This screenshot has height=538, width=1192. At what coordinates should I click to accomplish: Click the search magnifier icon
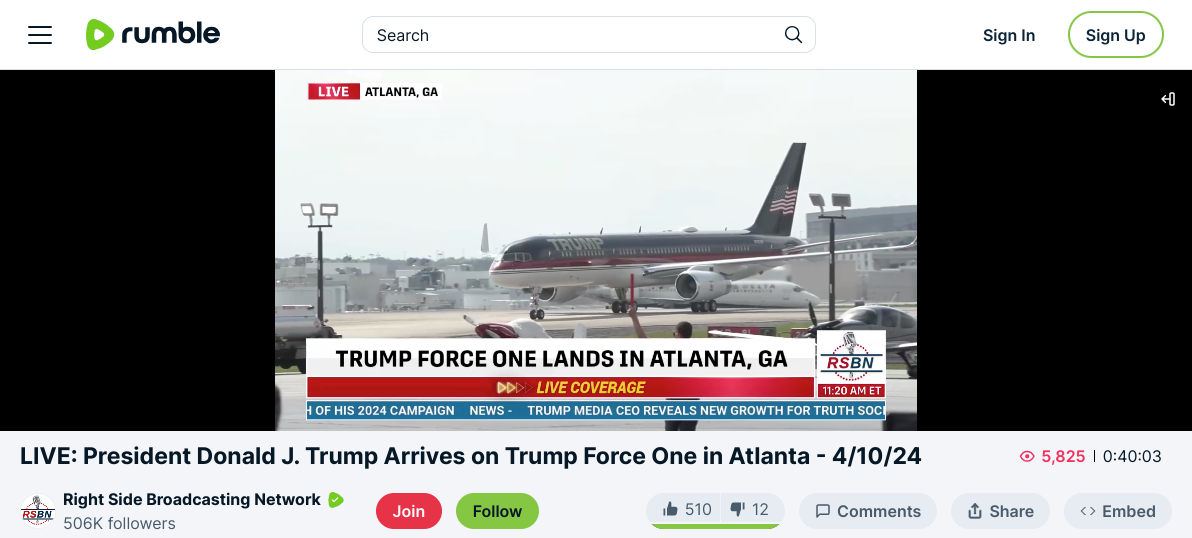tap(793, 35)
